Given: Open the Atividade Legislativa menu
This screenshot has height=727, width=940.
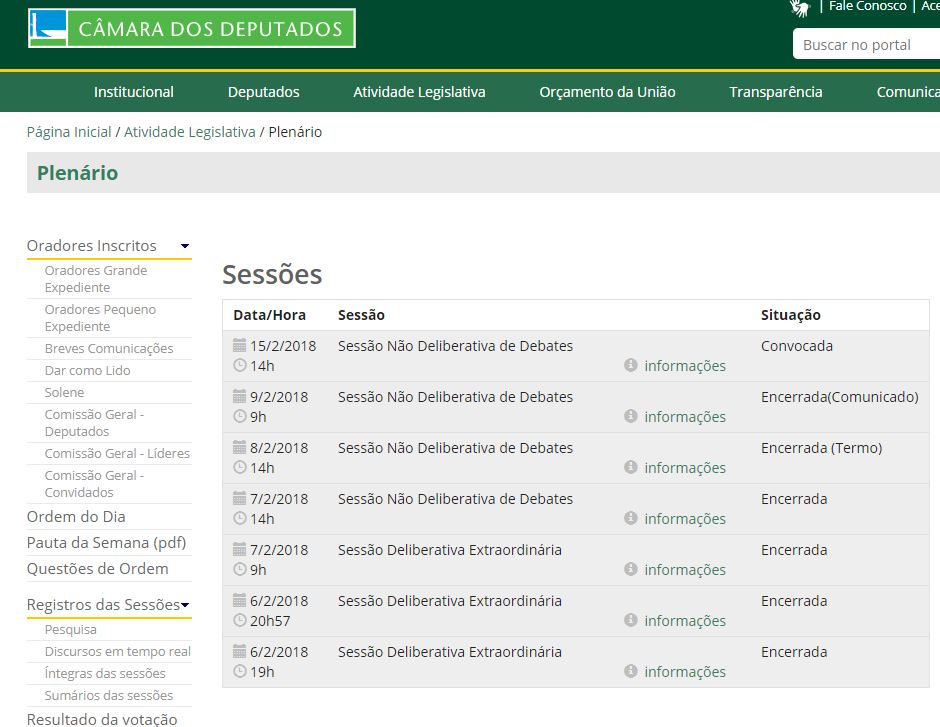Looking at the screenshot, I should tap(419, 92).
